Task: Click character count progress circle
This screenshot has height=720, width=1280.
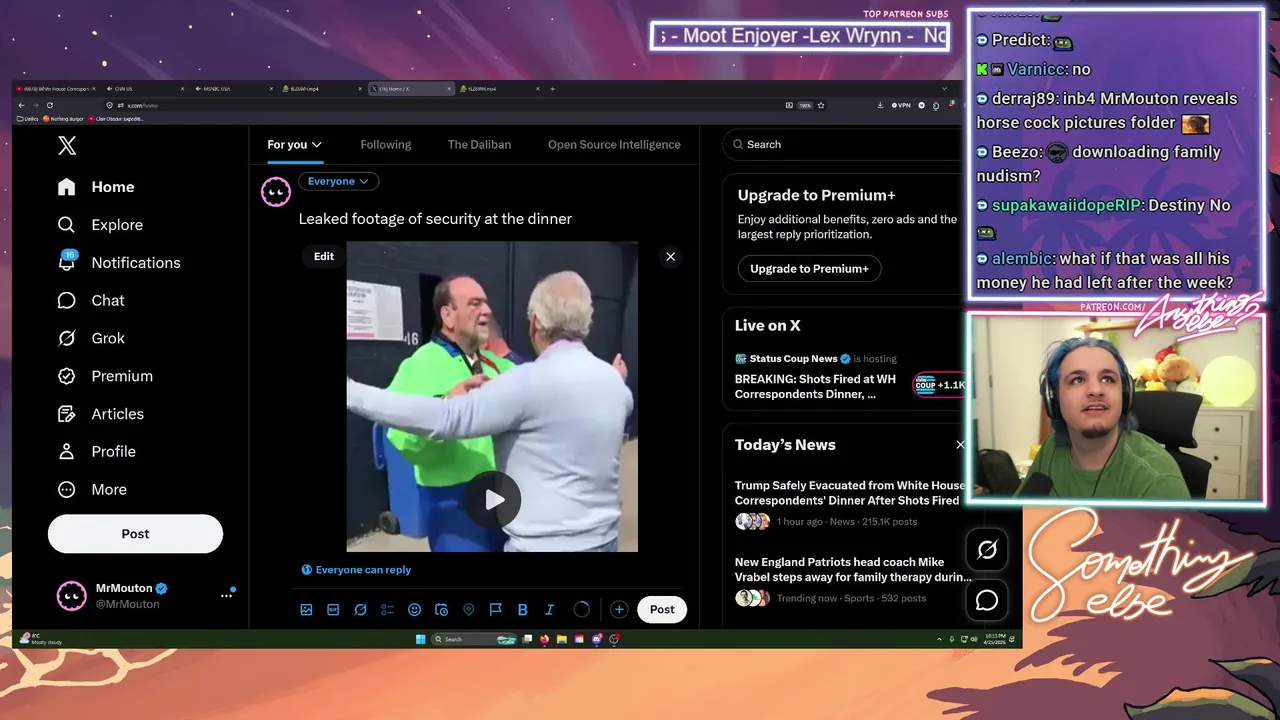Action: [582, 610]
